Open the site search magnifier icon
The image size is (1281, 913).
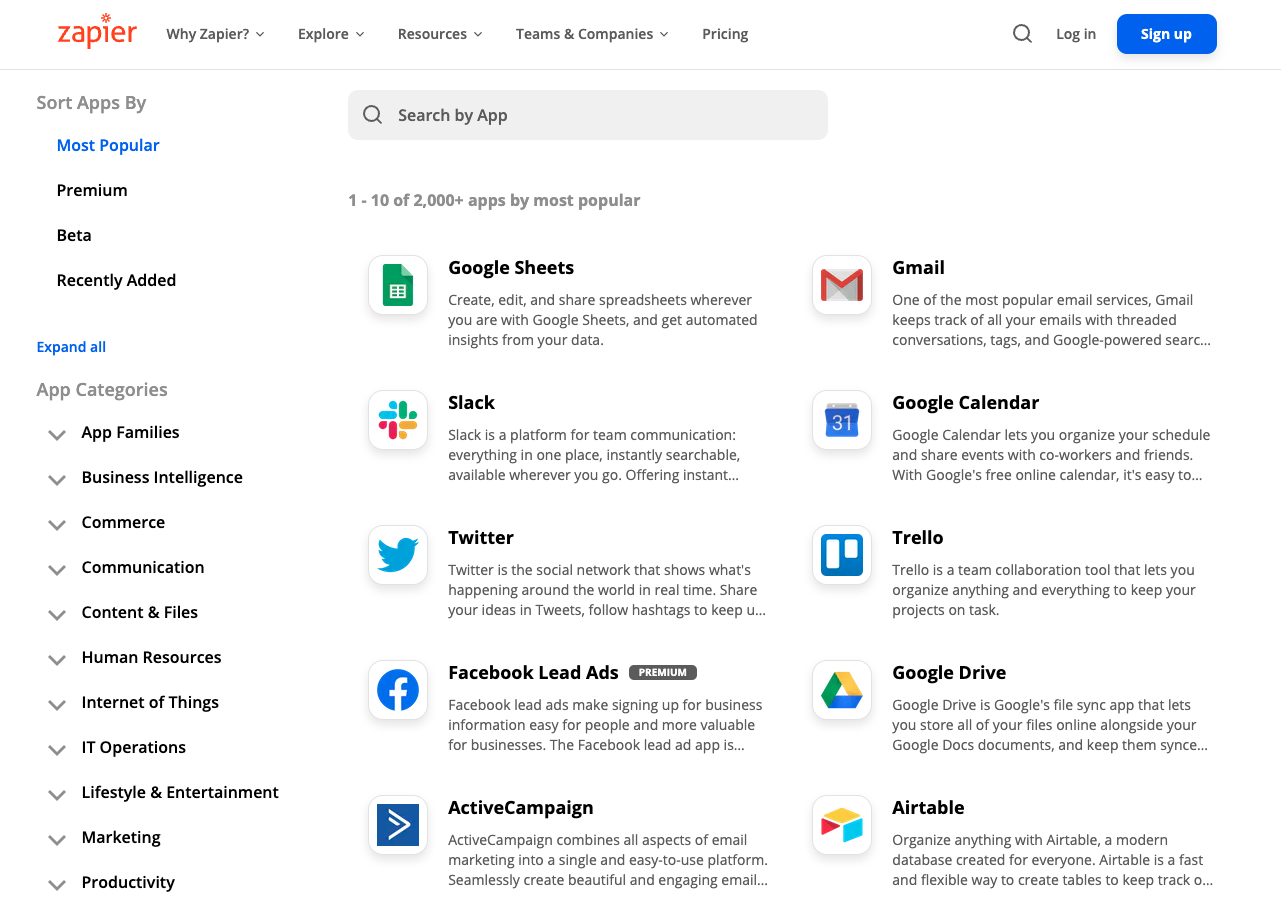point(1022,34)
